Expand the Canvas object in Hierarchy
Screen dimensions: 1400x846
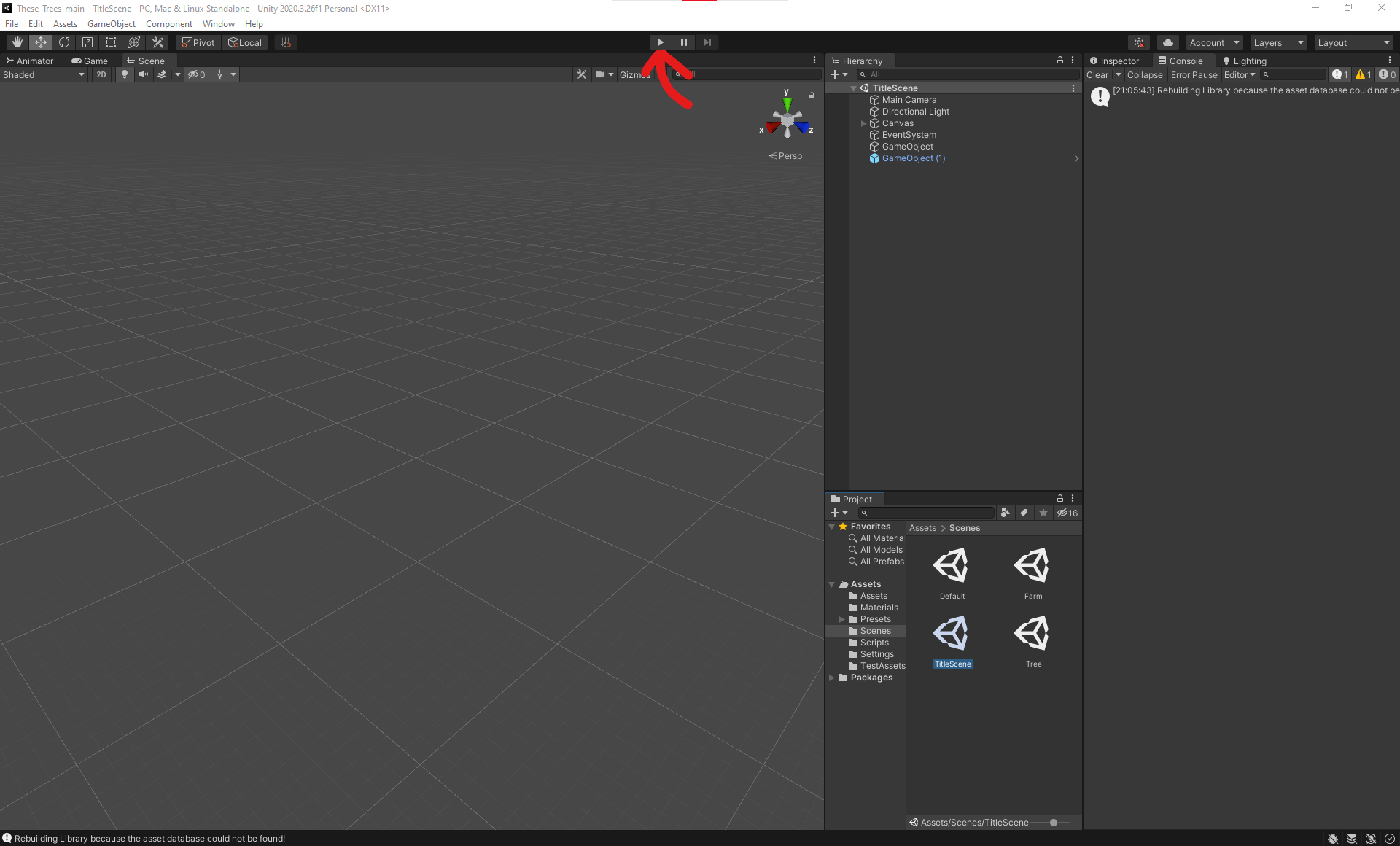tap(863, 123)
